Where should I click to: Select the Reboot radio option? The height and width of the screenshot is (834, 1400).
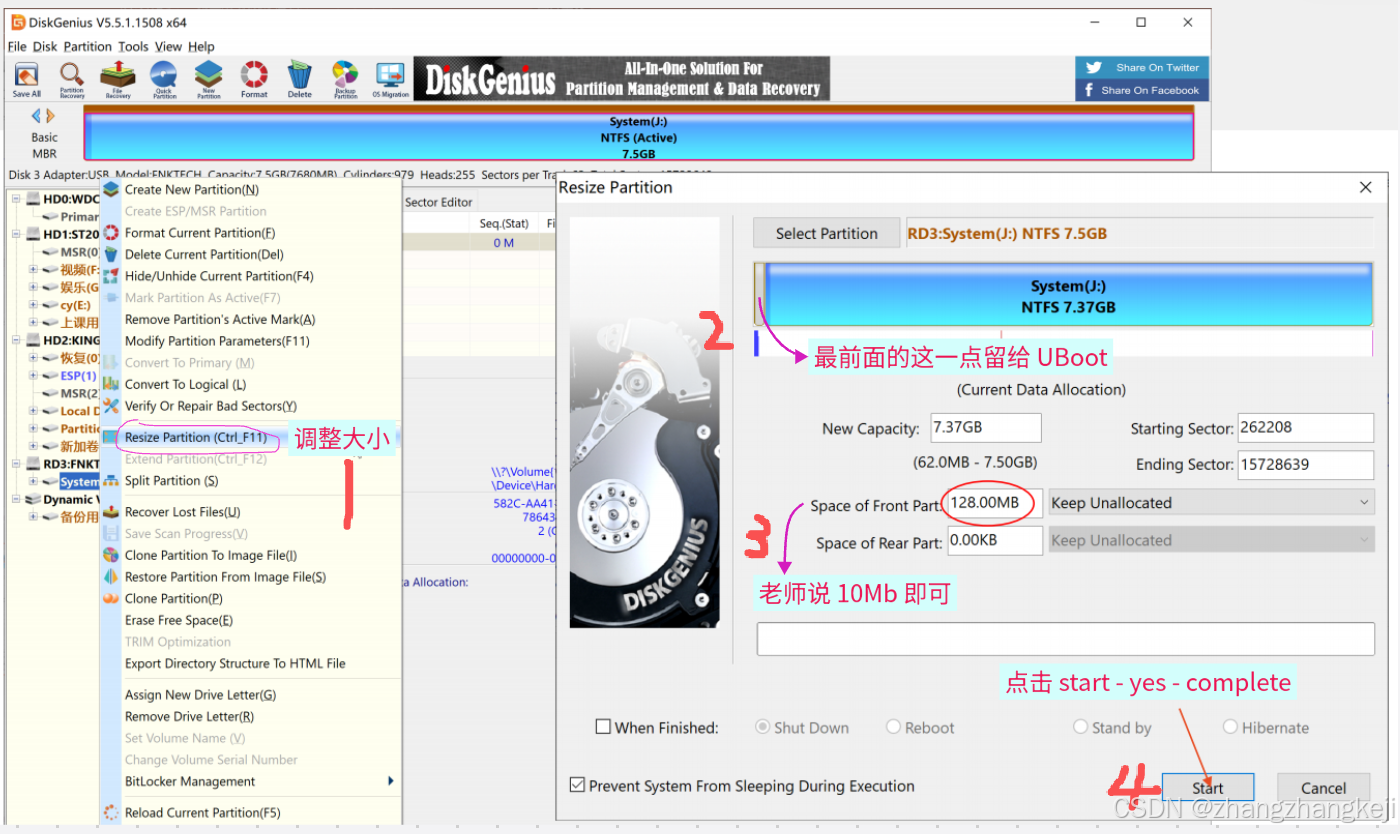click(894, 727)
